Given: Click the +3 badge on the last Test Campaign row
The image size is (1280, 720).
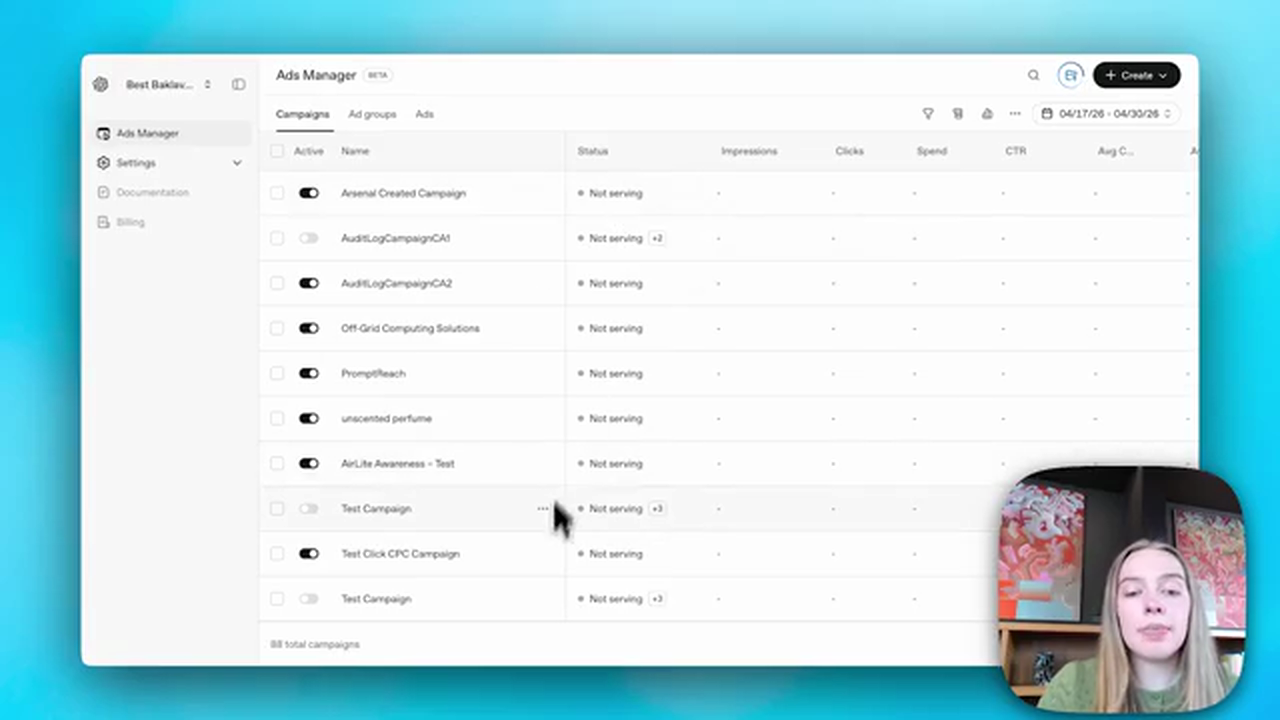Looking at the screenshot, I should (x=657, y=599).
